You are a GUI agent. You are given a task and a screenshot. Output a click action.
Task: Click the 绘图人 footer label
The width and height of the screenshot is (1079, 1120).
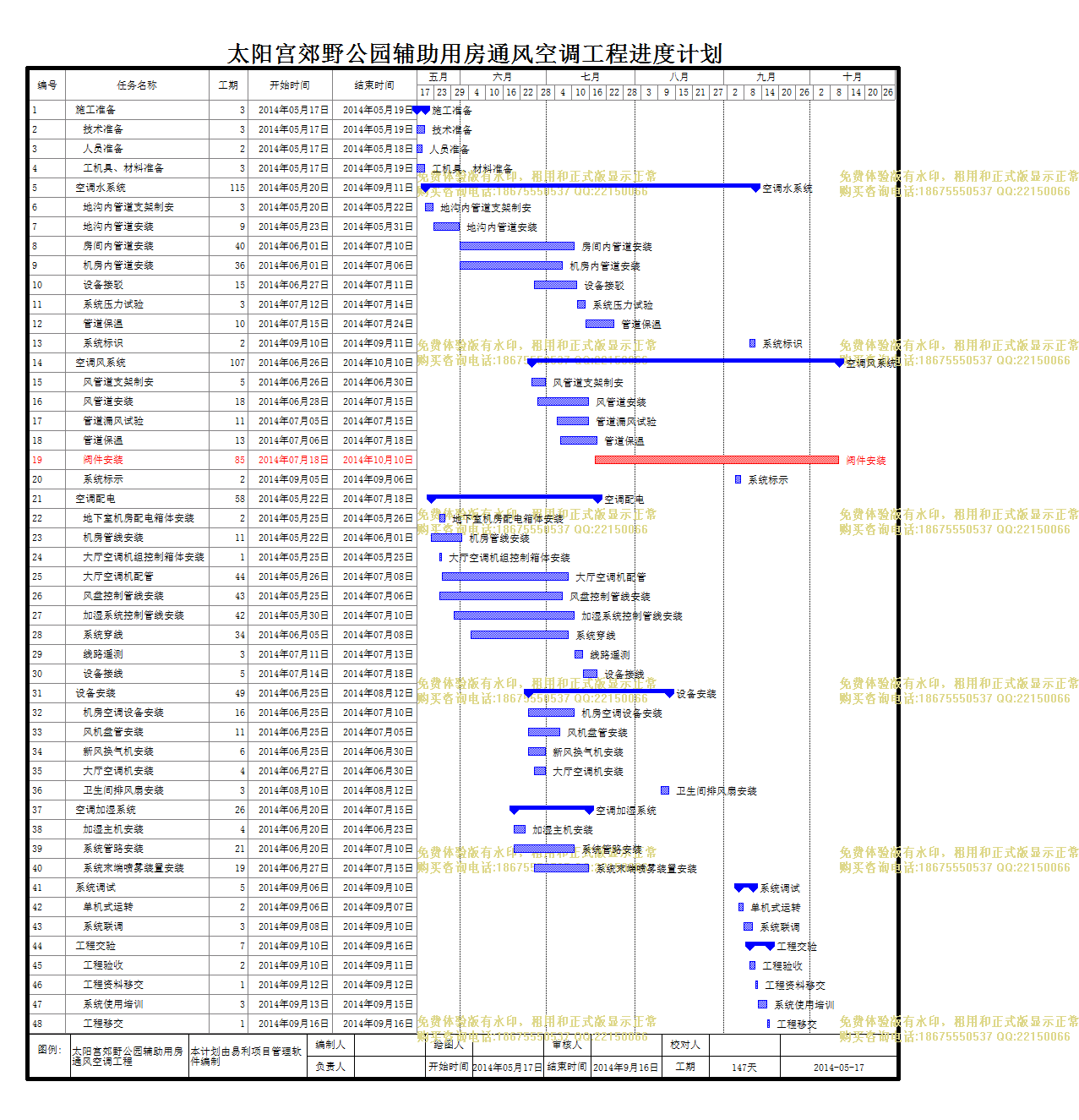coord(449,1045)
